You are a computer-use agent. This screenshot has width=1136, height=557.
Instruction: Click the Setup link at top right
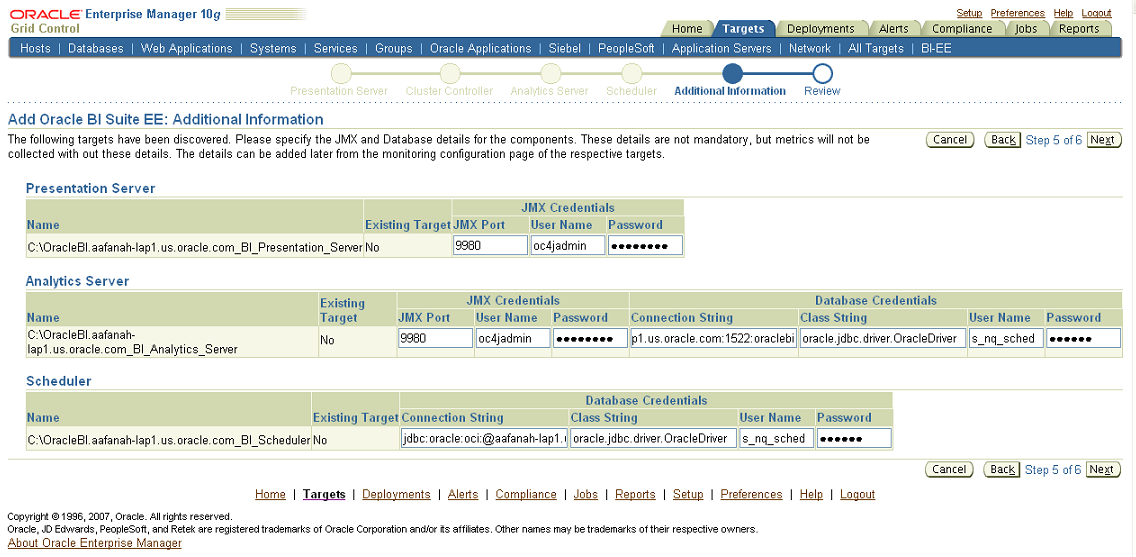pyautogui.click(x=969, y=13)
